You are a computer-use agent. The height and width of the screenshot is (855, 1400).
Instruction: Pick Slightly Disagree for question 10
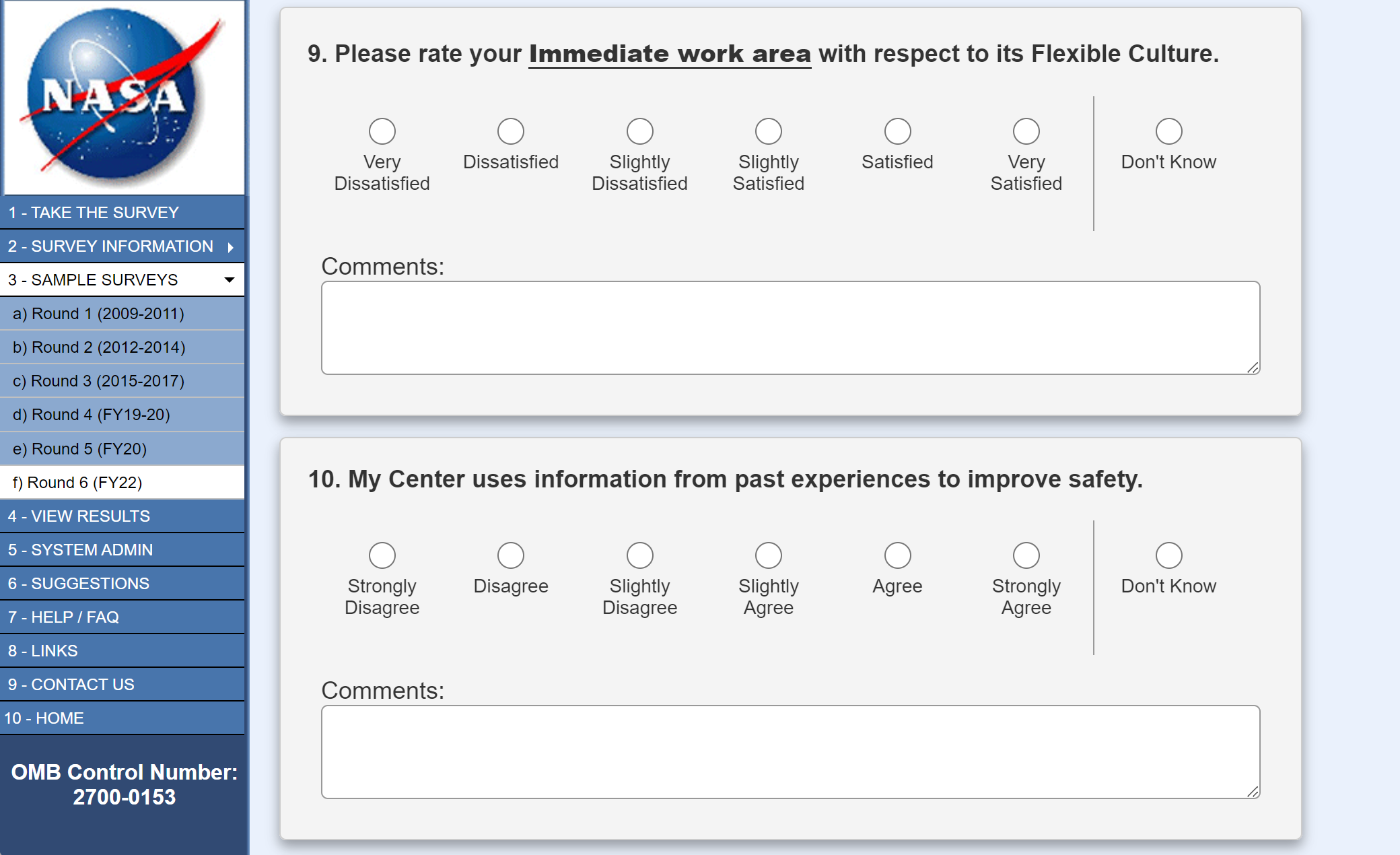639,555
